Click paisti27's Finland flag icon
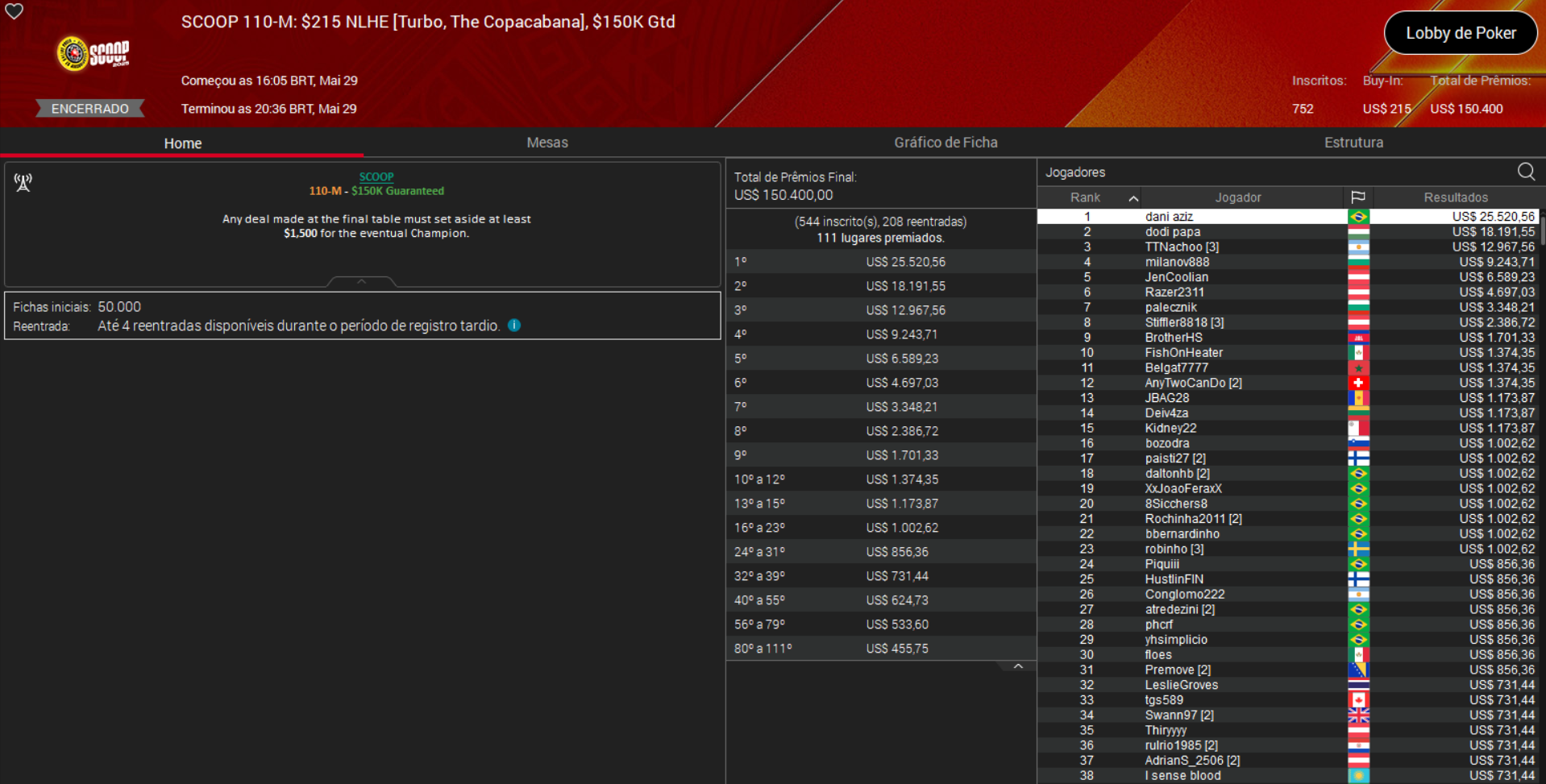 click(1358, 458)
